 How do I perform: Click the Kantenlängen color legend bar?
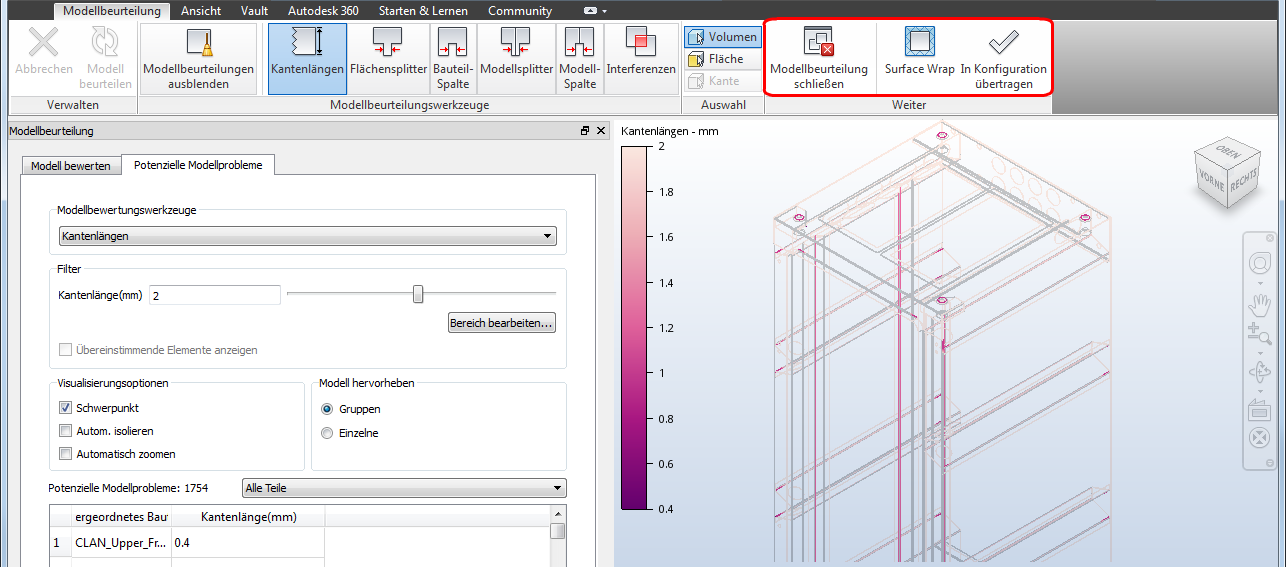(x=635, y=327)
